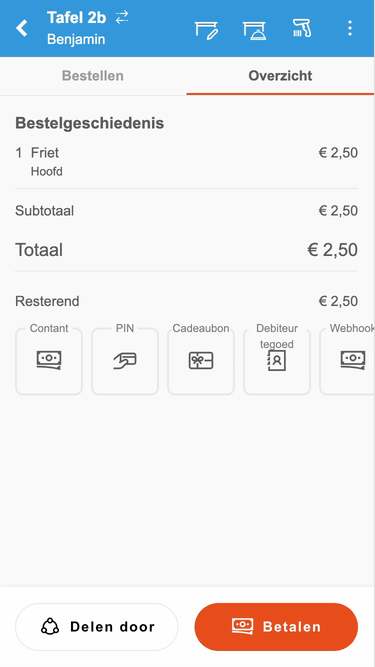Tap the swap table arrows icon
The height and width of the screenshot is (667, 375).
[122, 17]
